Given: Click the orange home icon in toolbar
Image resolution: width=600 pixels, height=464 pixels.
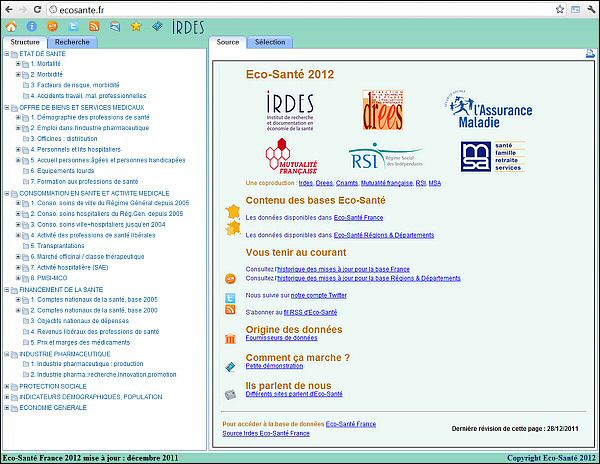Looking at the screenshot, I should pyautogui.click(x=11, y=26).
